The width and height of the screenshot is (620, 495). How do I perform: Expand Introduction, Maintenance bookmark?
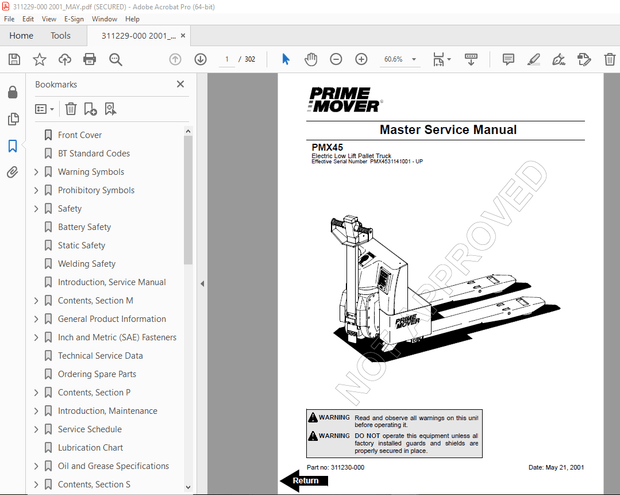(36, 411)
